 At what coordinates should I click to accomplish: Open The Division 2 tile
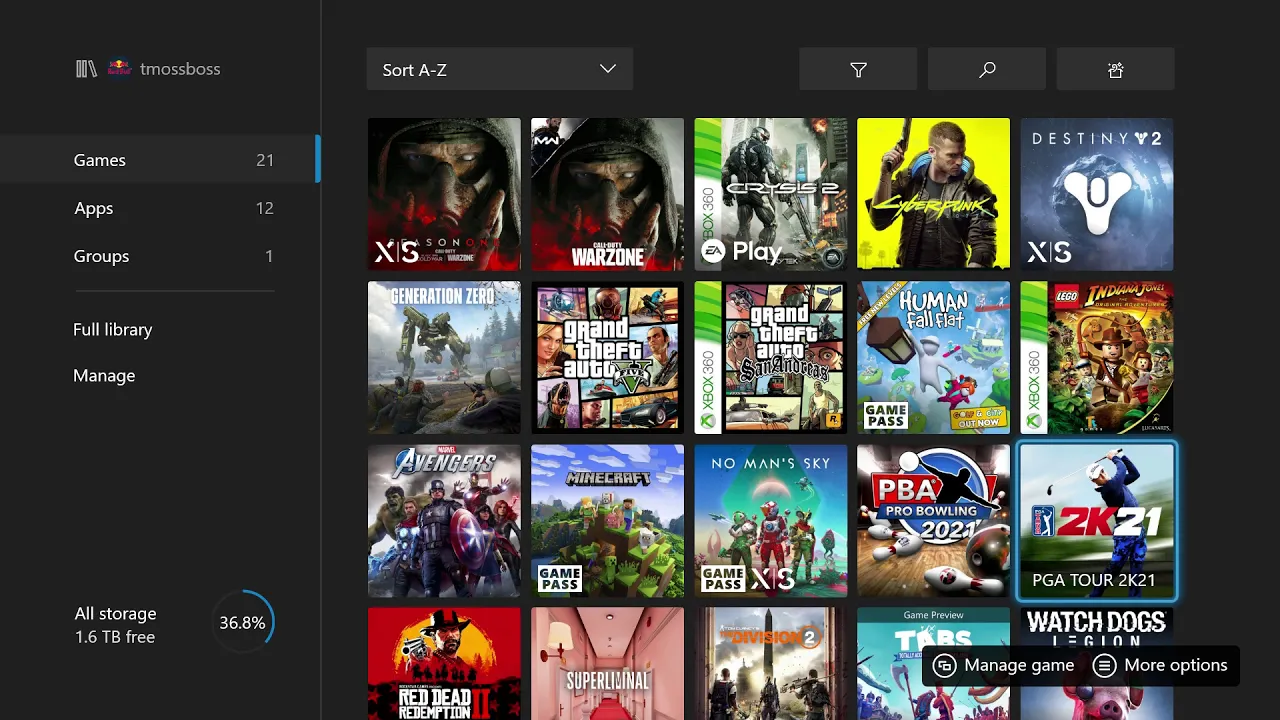(771, 664)
